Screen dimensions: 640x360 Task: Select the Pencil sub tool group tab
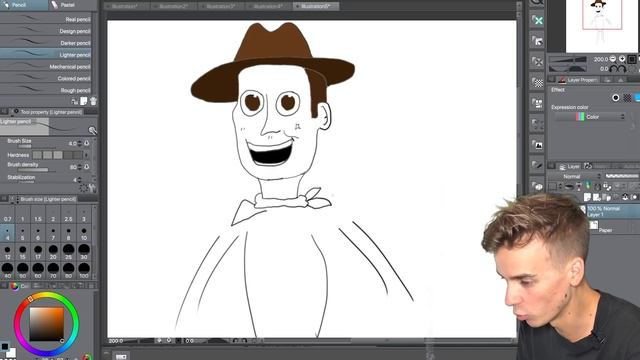pos(24,5)
